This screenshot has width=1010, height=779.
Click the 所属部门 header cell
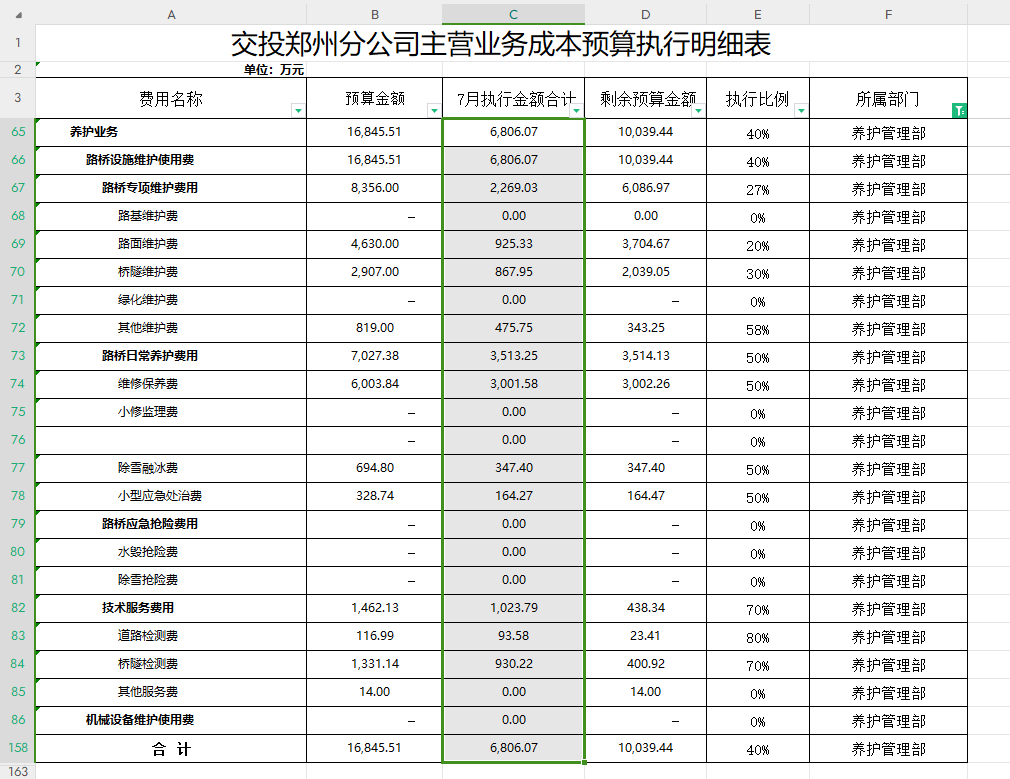[x=888, y=98]
